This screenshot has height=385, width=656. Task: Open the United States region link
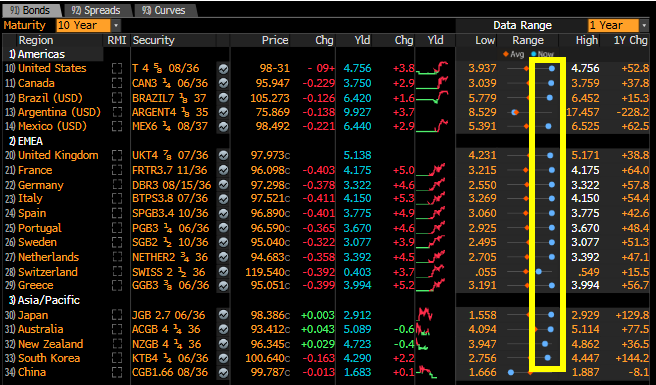pos(52,68)
